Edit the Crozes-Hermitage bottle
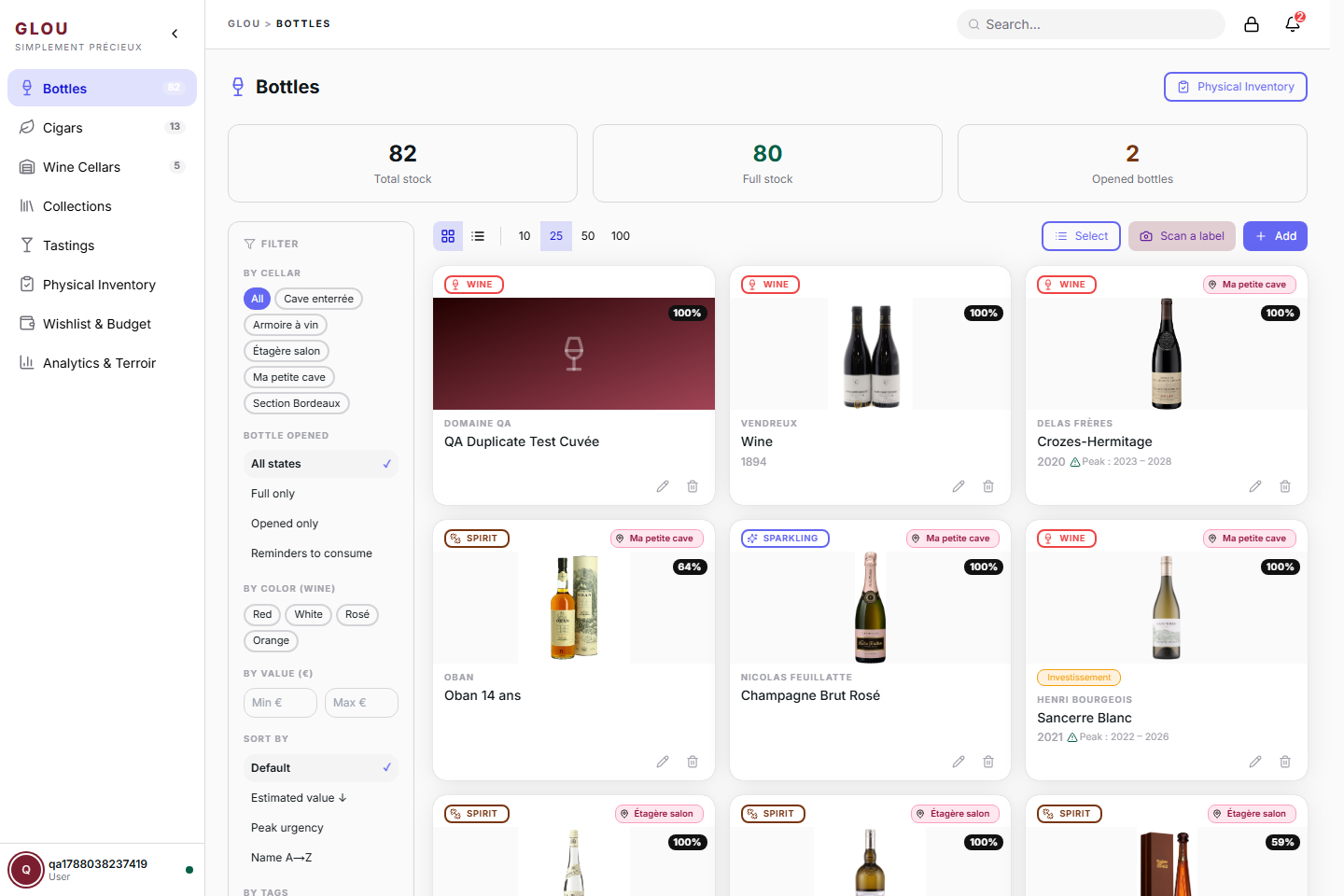This screenshot has height=896, width=1344. [x=1255, y=486]
